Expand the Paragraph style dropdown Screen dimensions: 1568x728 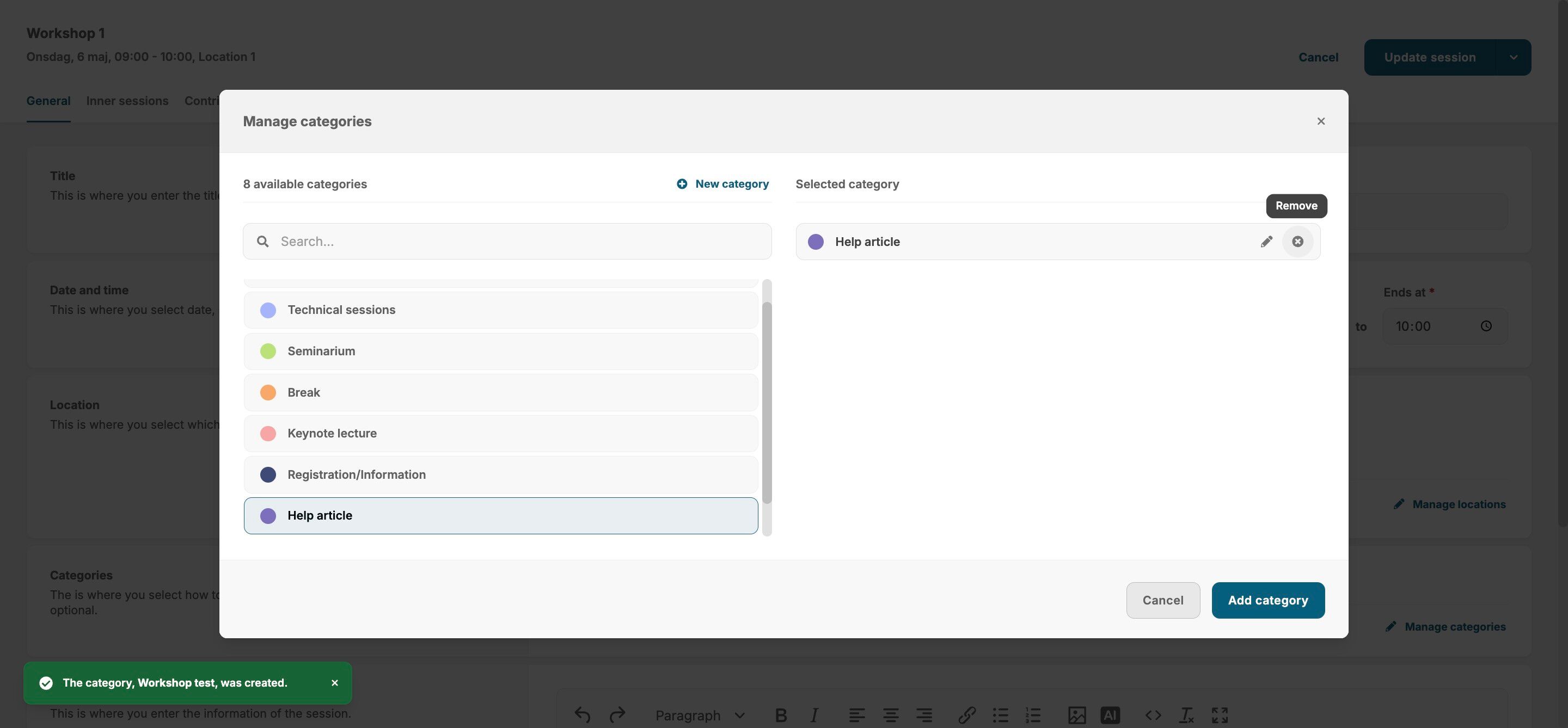pyautogui.click(x=700, y=715)
